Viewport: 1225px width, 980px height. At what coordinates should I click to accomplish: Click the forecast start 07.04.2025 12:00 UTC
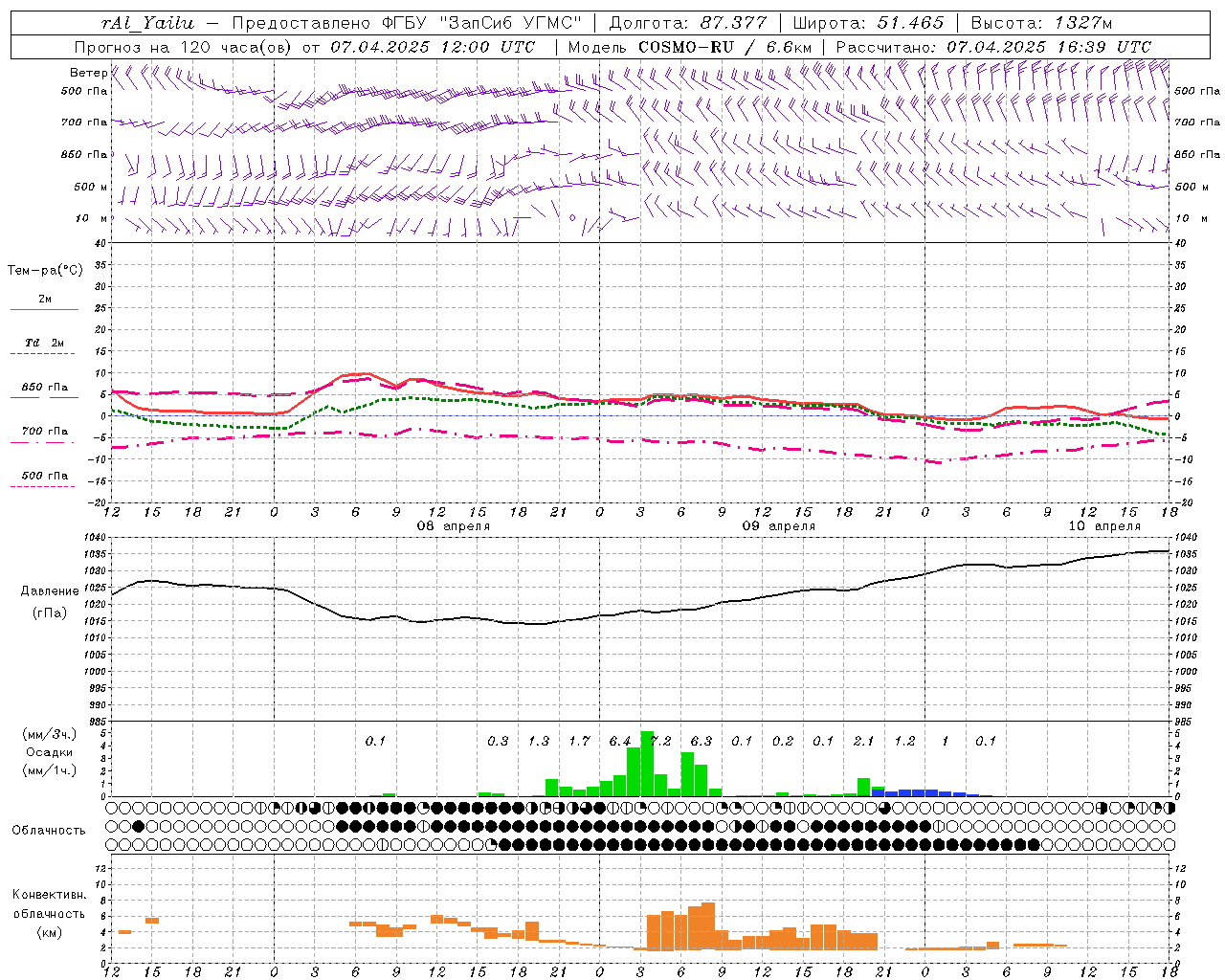point(433,47)
